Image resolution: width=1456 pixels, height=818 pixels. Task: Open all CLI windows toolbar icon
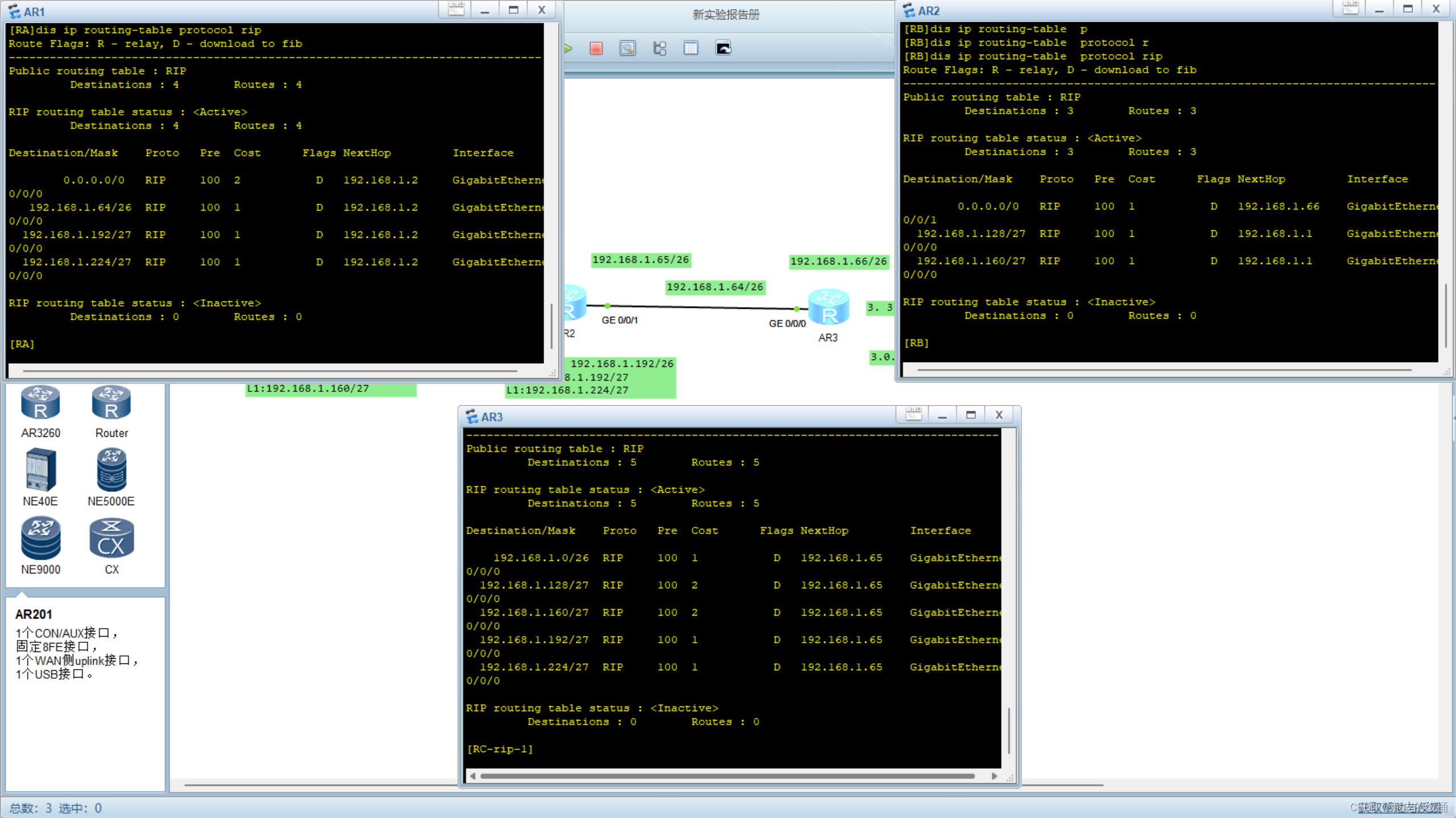point(723,48)
